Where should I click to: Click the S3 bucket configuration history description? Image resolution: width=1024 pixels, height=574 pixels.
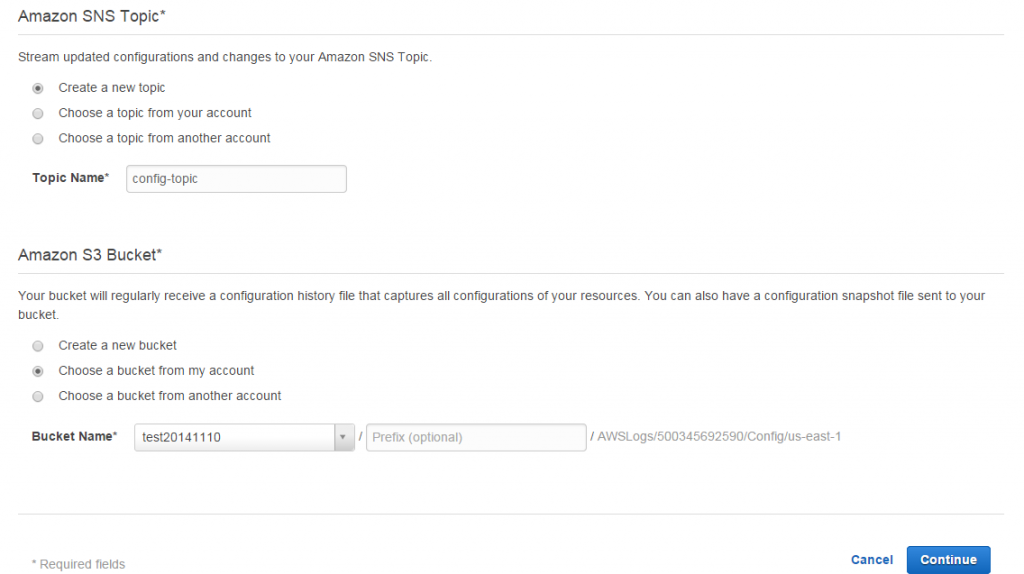click(502, 305)
